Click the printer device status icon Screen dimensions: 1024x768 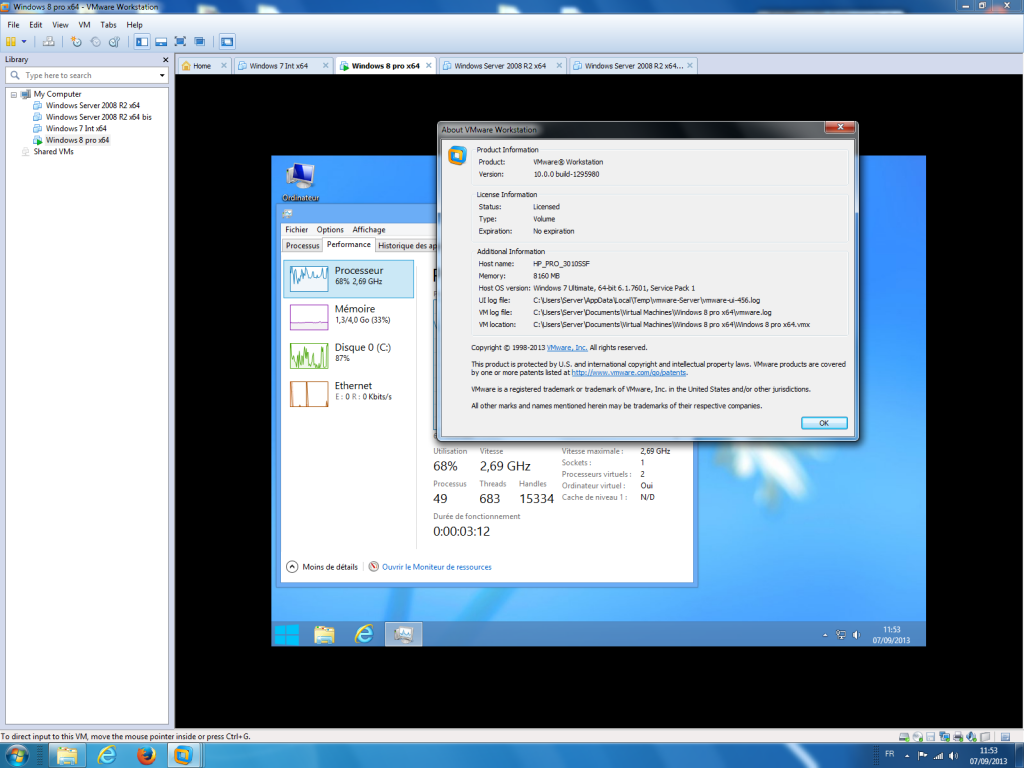pos(958,737)
